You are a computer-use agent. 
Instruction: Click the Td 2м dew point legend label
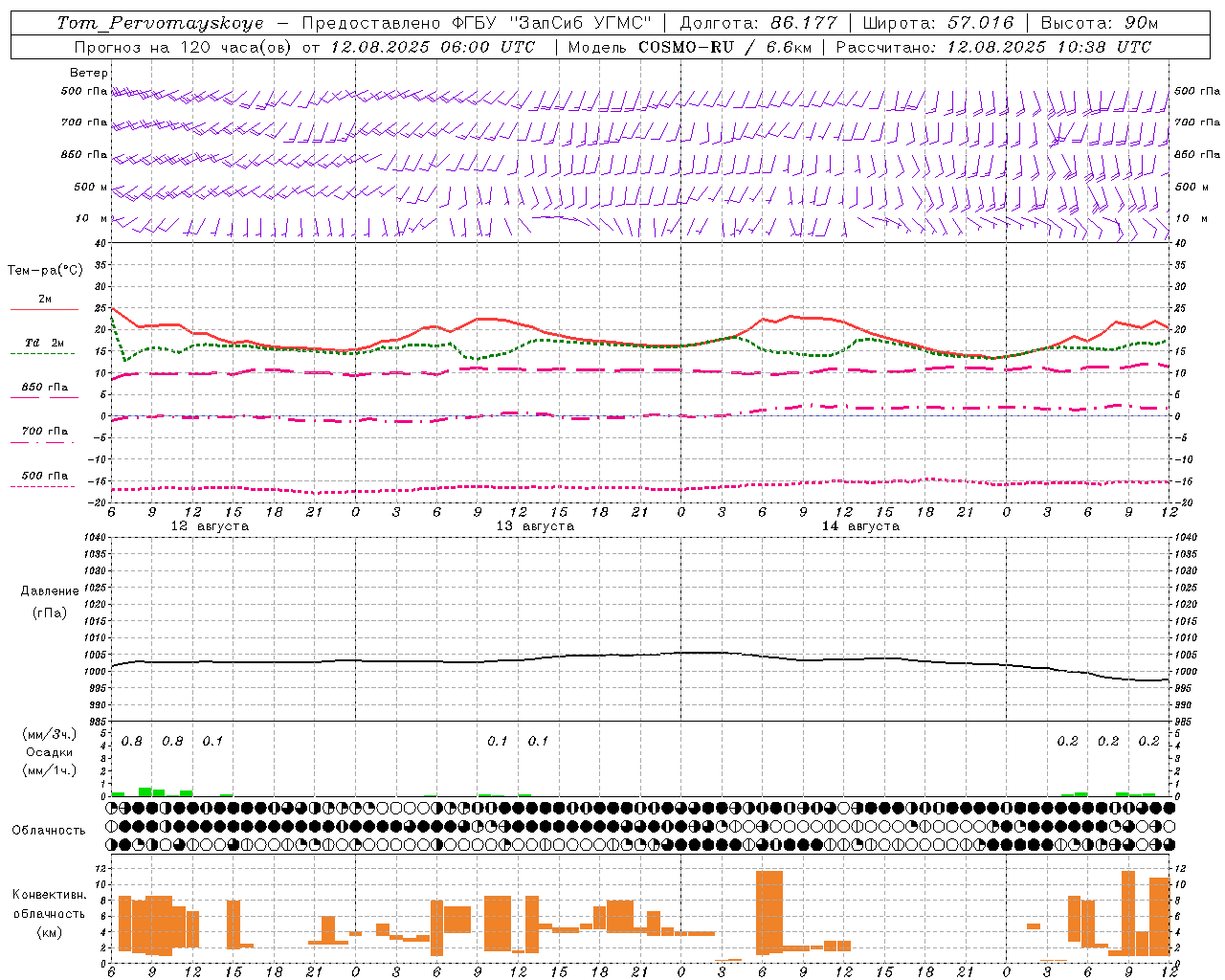point(44,343)
